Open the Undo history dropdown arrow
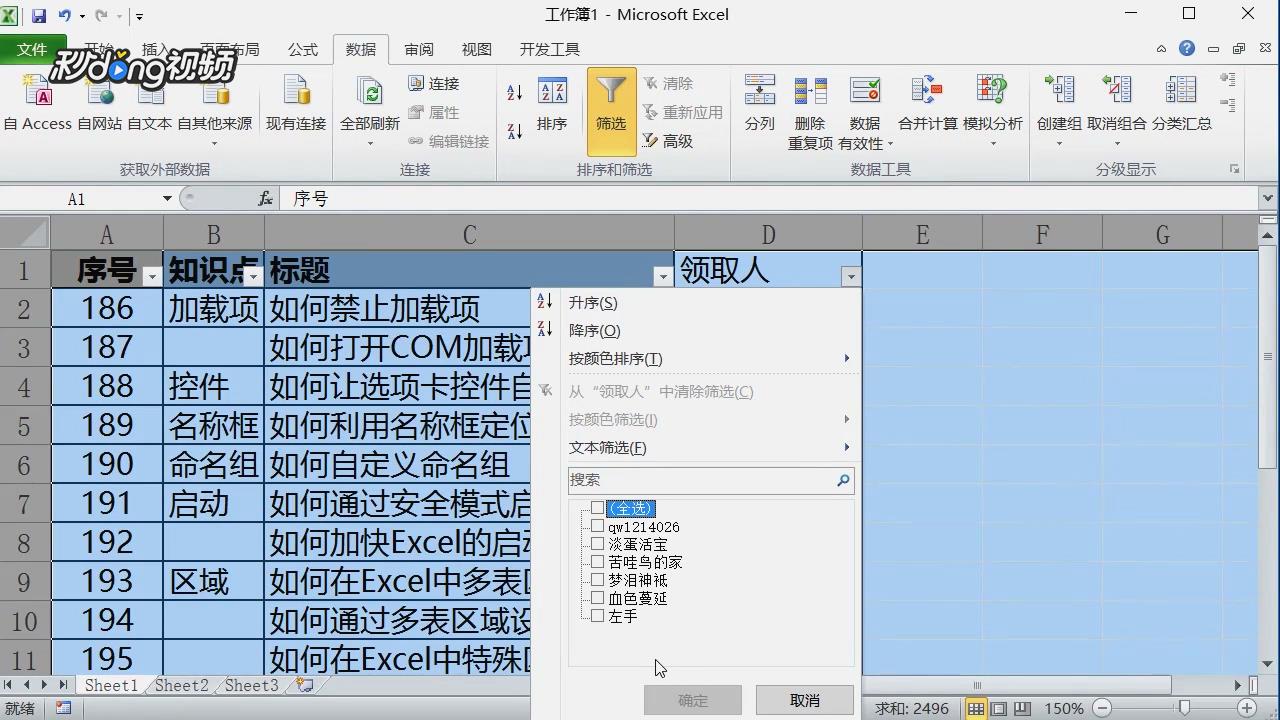Image resolution: width=1280 pixels, height=720 pixels. point(82,16)
